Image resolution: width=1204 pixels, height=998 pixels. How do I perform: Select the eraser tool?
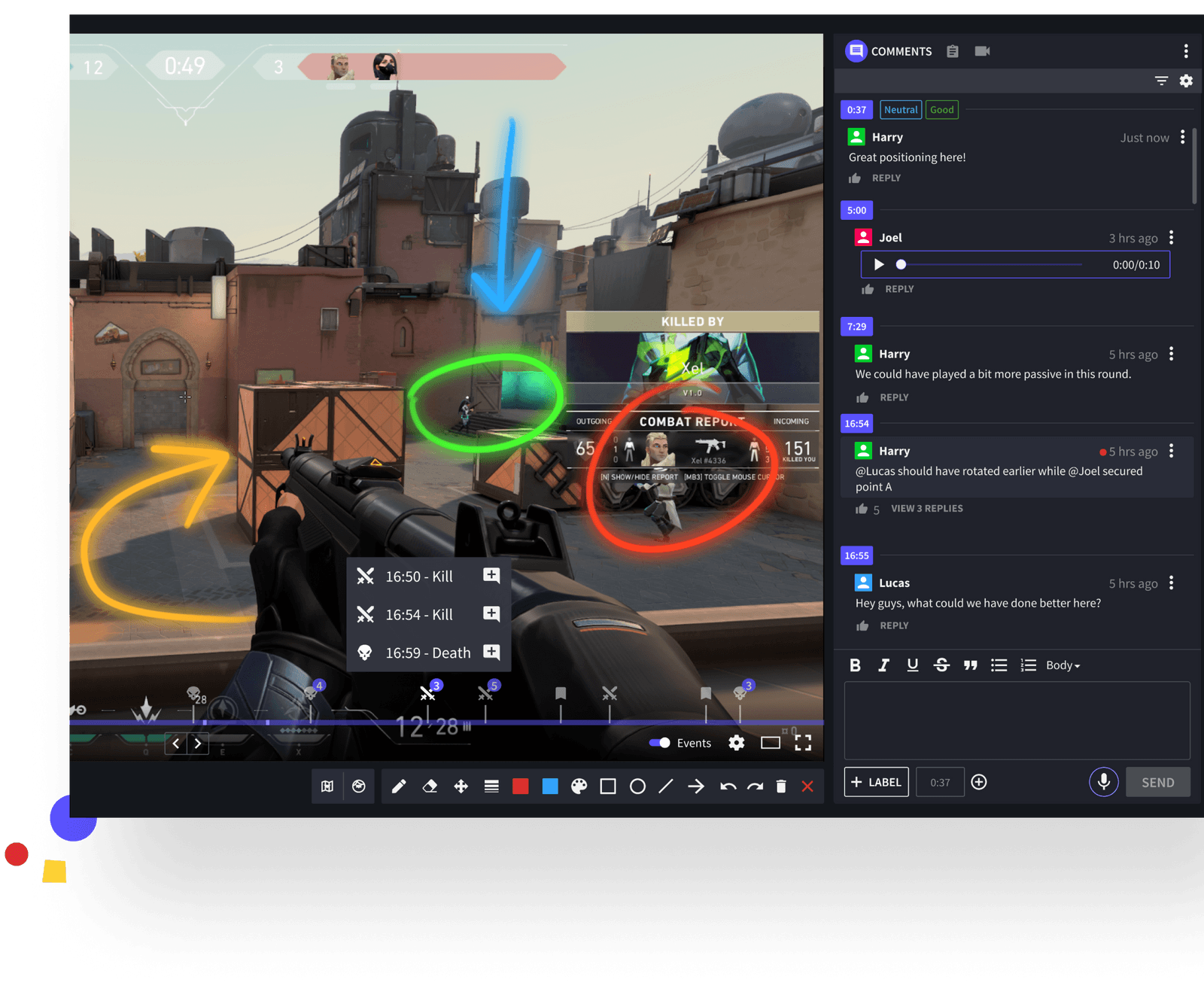(428, 787)
